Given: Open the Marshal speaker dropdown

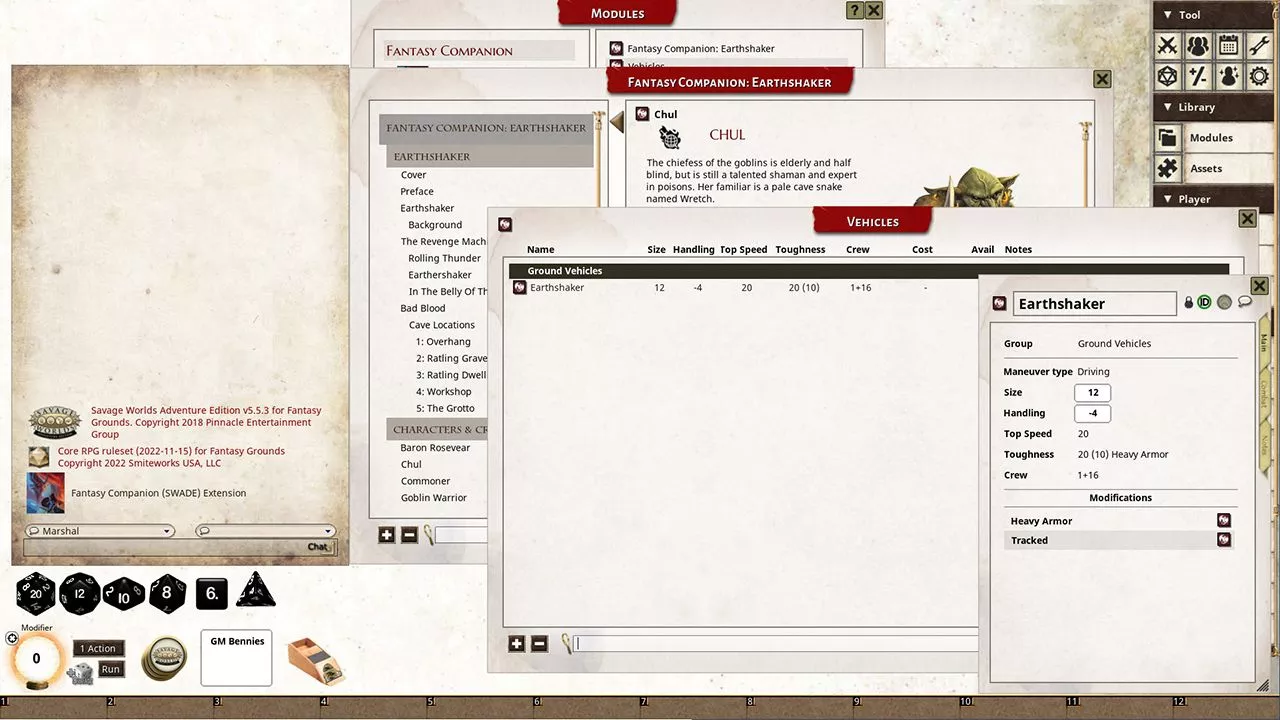Looking at the screenshot, I should pos(99,531).
